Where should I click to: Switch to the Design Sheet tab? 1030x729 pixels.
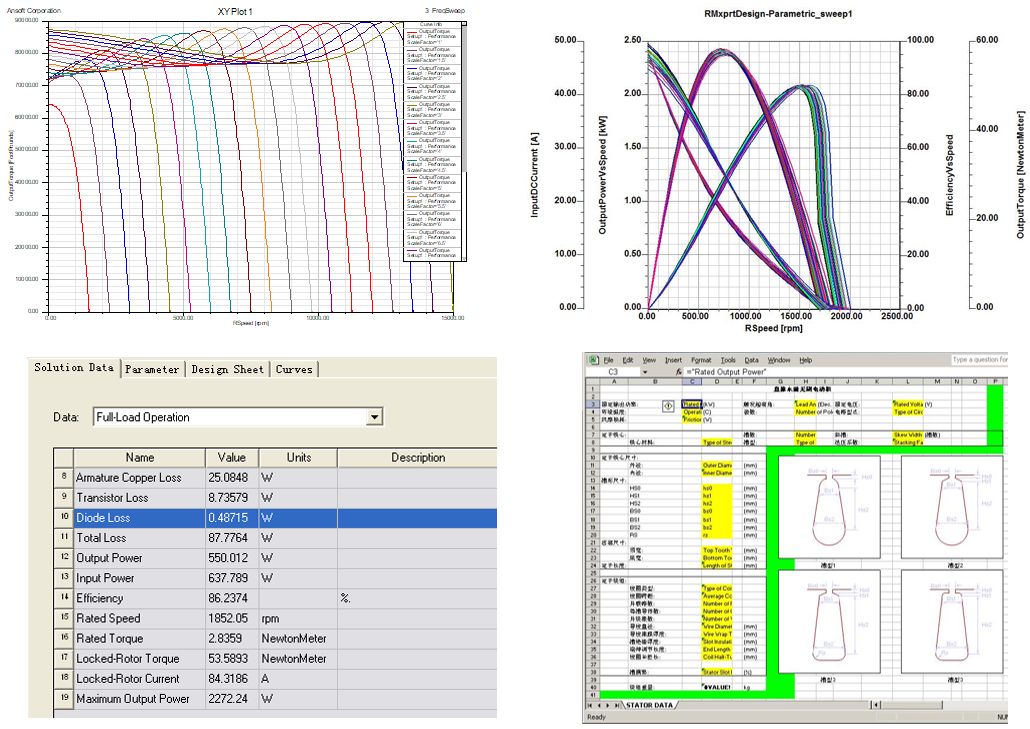coord(227,369)
